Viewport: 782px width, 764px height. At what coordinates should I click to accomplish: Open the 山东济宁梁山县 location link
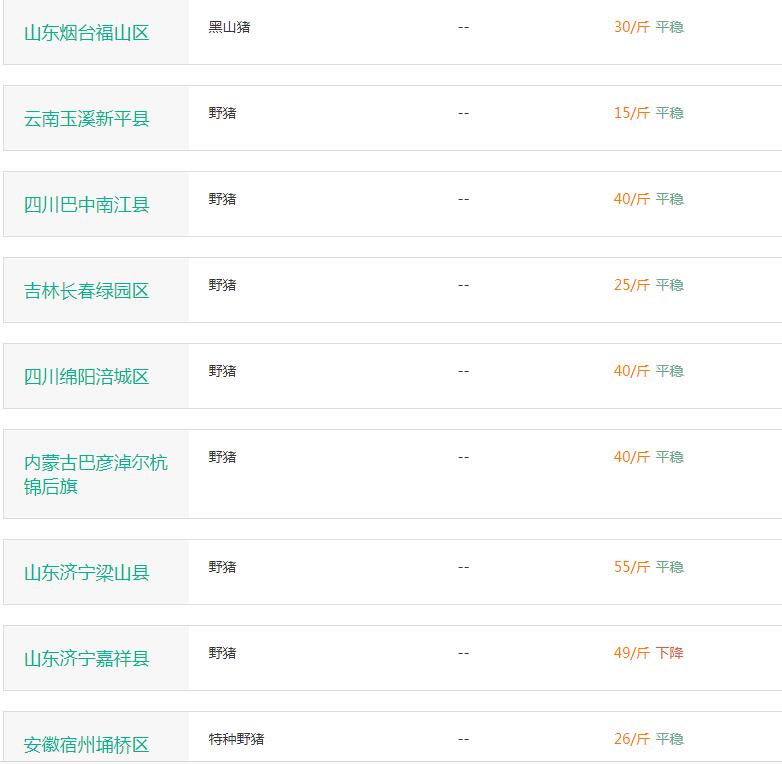click(87, 573)
